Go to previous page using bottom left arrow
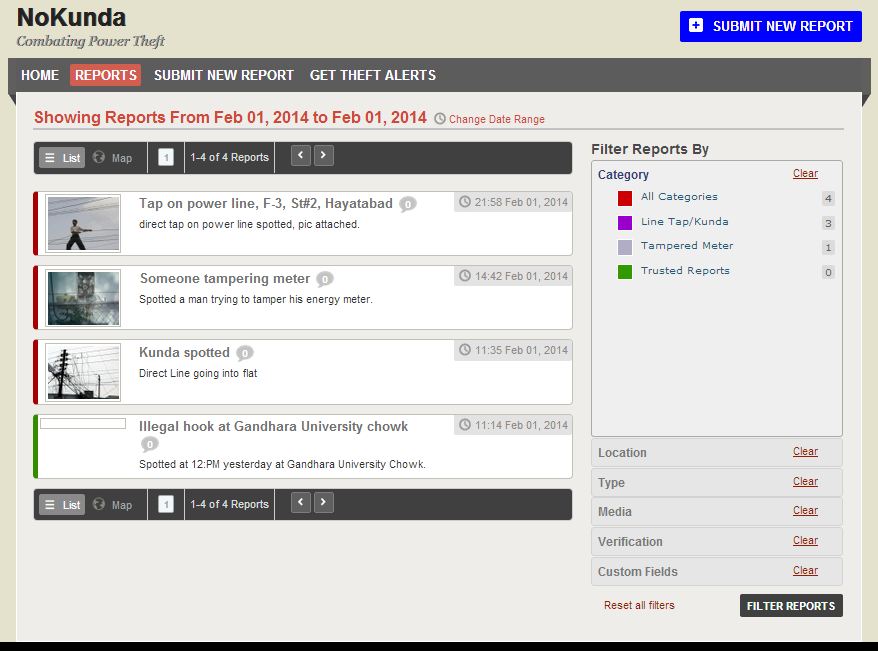 [301, 502]
